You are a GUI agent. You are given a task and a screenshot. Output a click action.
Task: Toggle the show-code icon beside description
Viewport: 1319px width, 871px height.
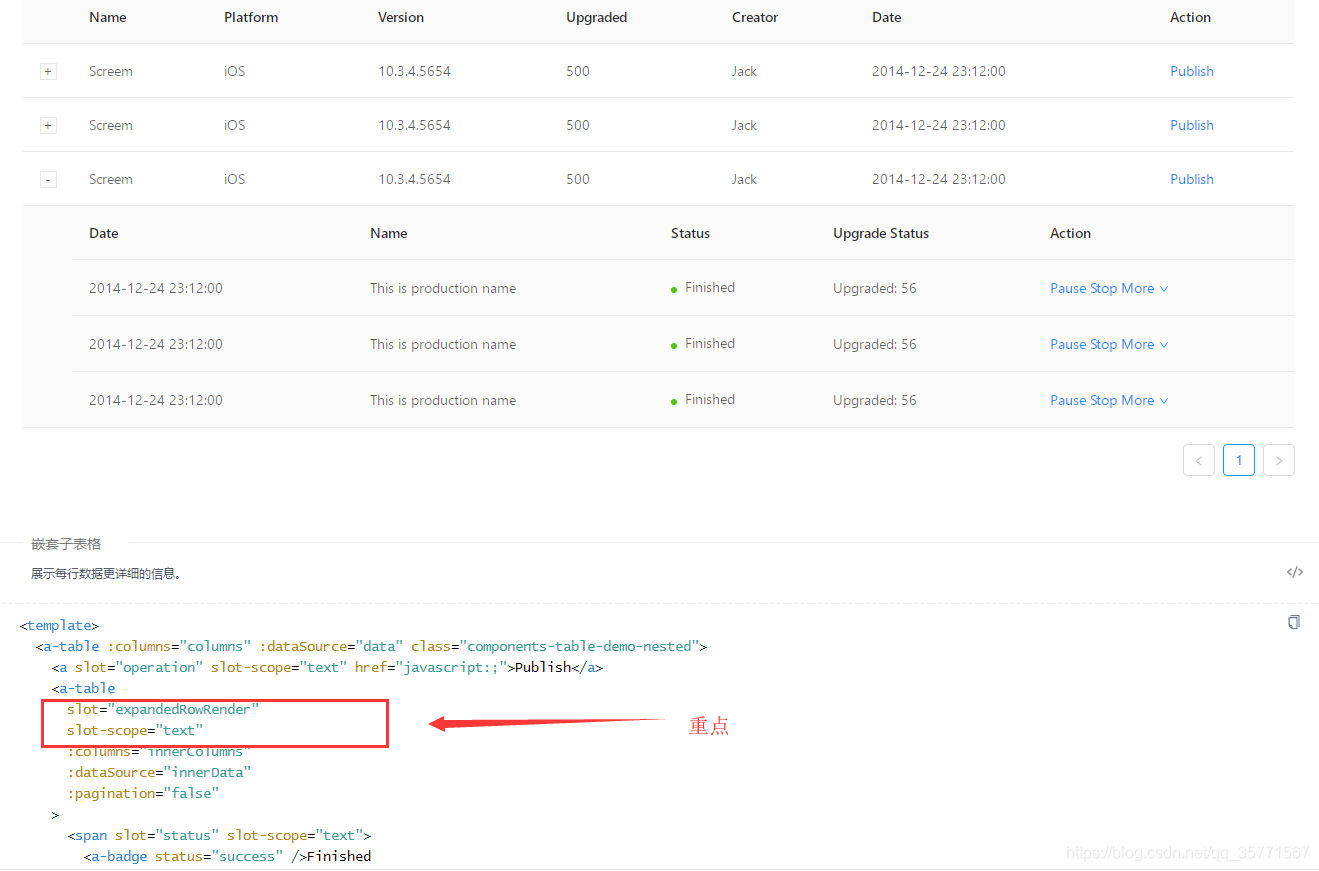pos(1294,572)
